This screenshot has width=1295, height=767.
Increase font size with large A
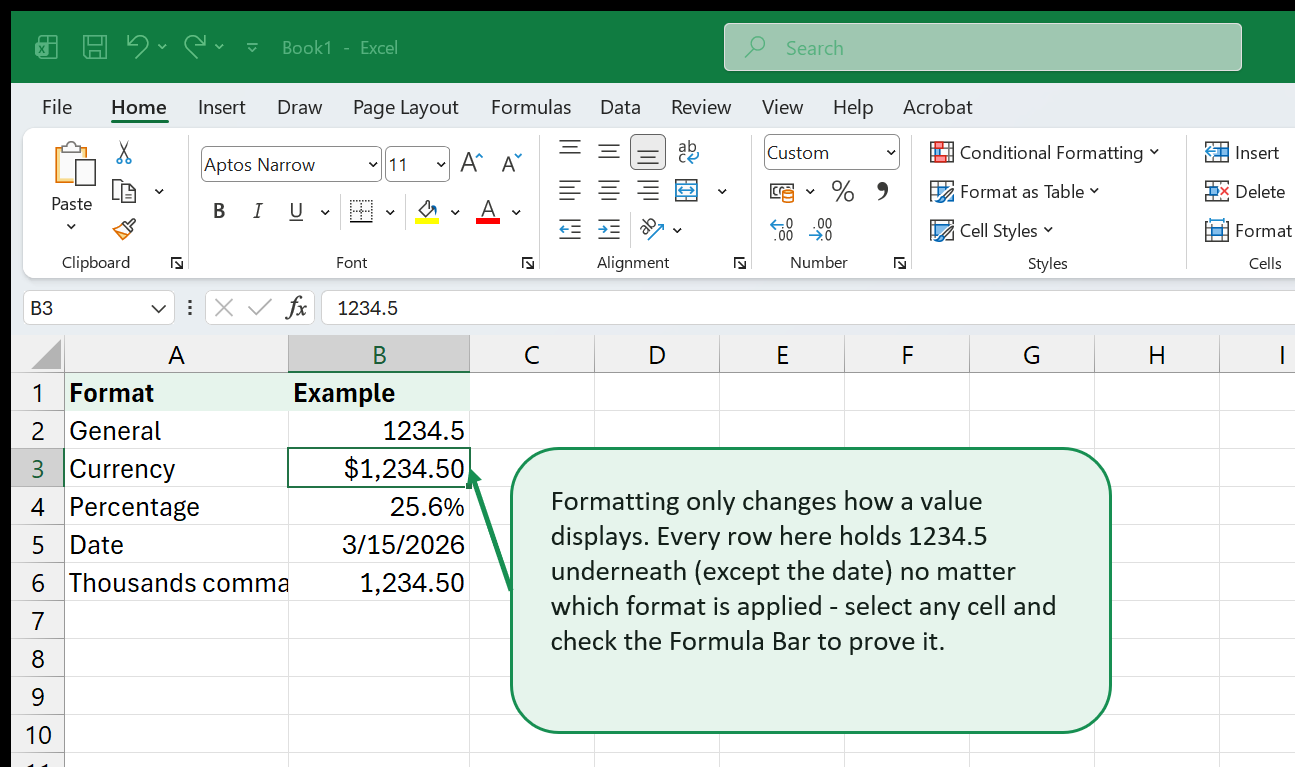coord(472,164)
